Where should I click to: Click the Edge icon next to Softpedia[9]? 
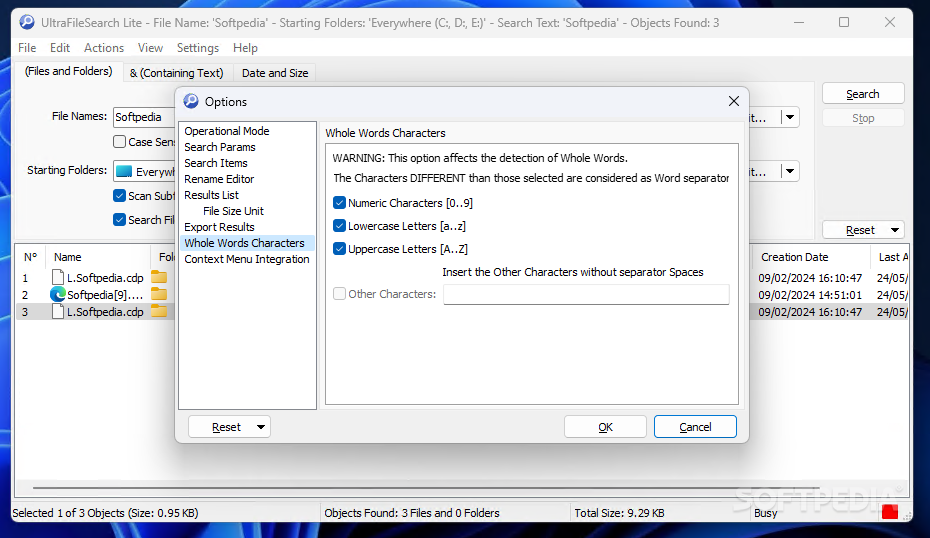coord(58,294)
